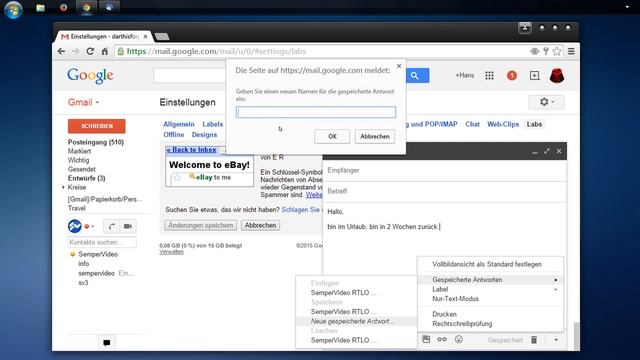Open the Gmail settings gear menu
The image size is (640, 360).
pos(547,102)
